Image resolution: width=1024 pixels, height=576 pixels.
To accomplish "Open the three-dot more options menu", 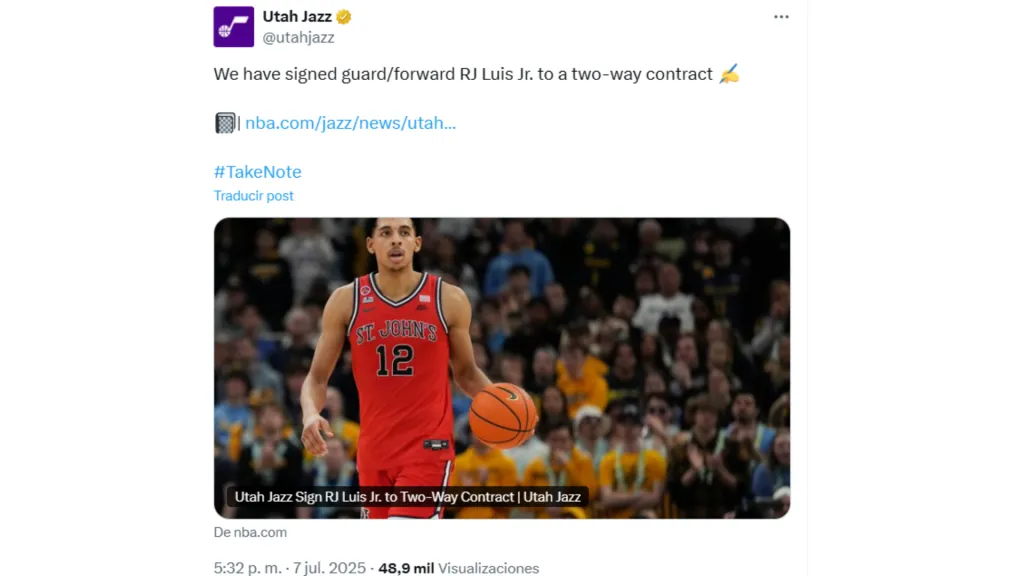I will click(x=781, y=17).
